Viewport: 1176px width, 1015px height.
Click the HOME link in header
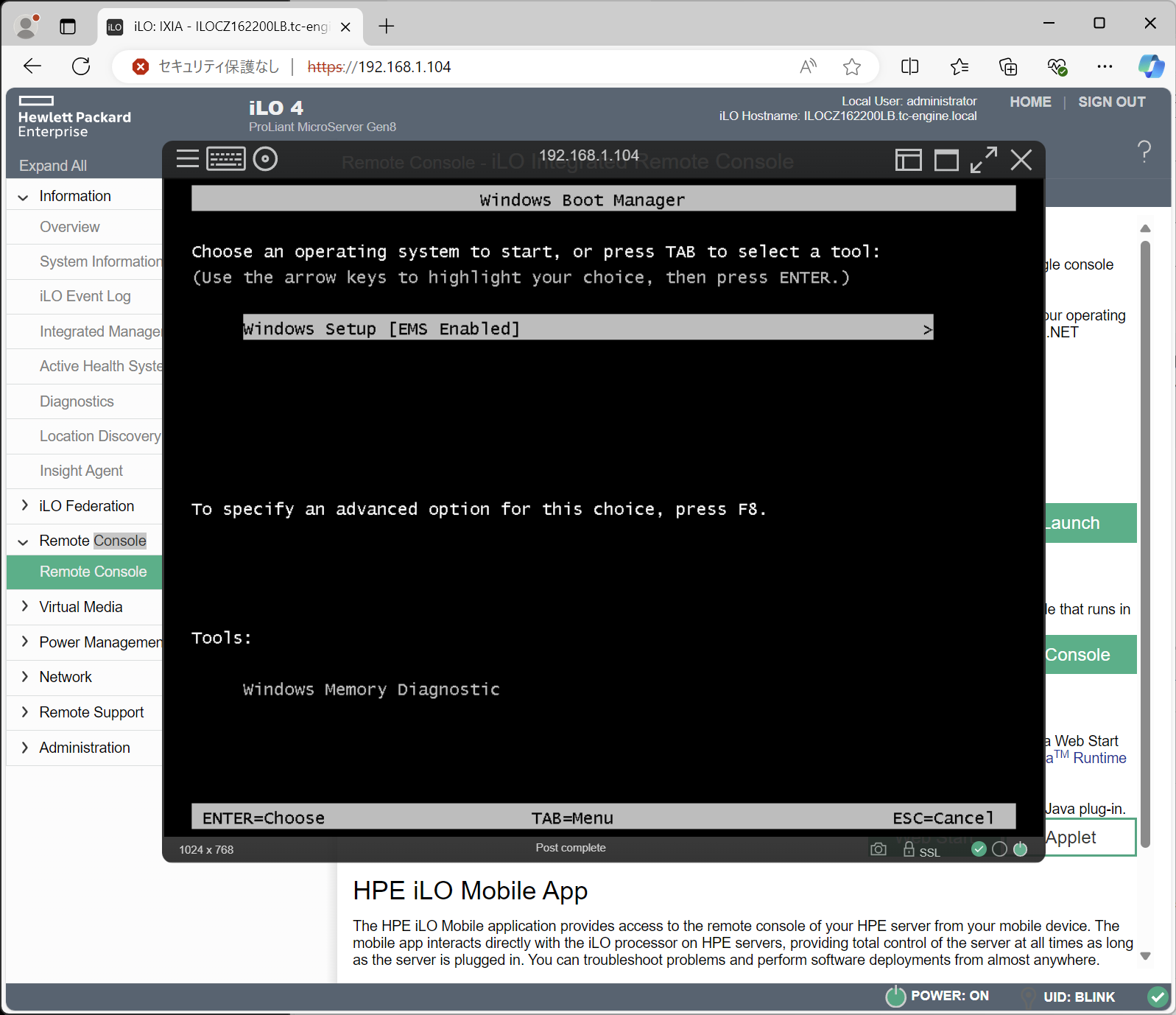(x=1030, y=102)
